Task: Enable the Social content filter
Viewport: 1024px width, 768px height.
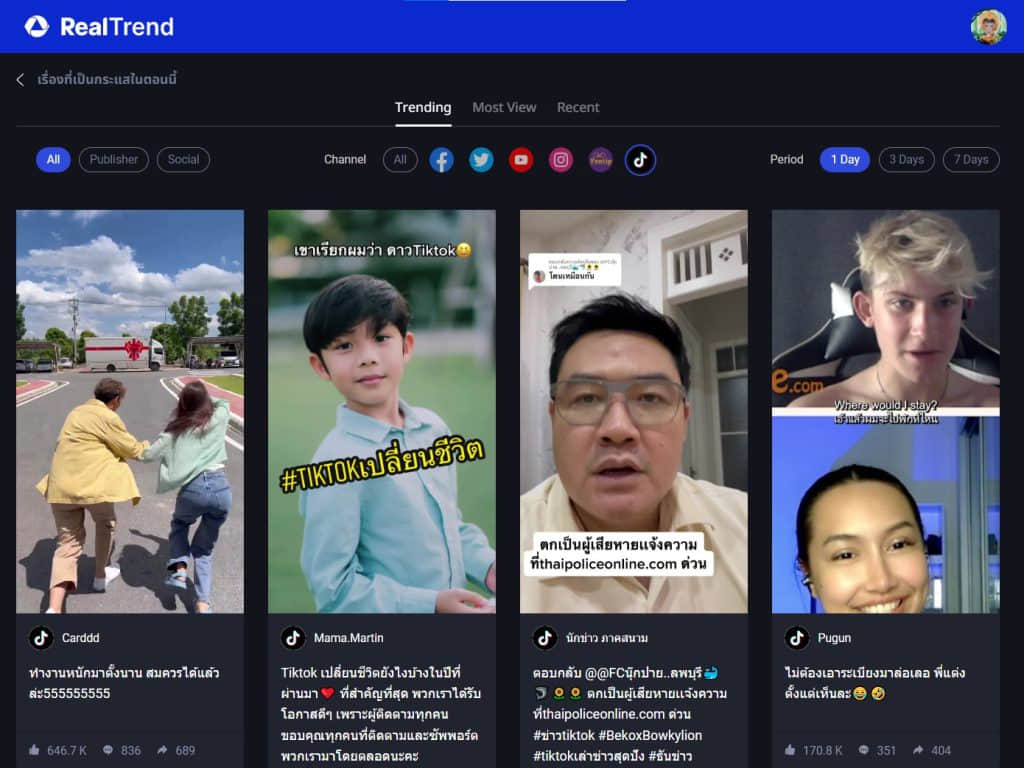Action: (x=183, y=160)
